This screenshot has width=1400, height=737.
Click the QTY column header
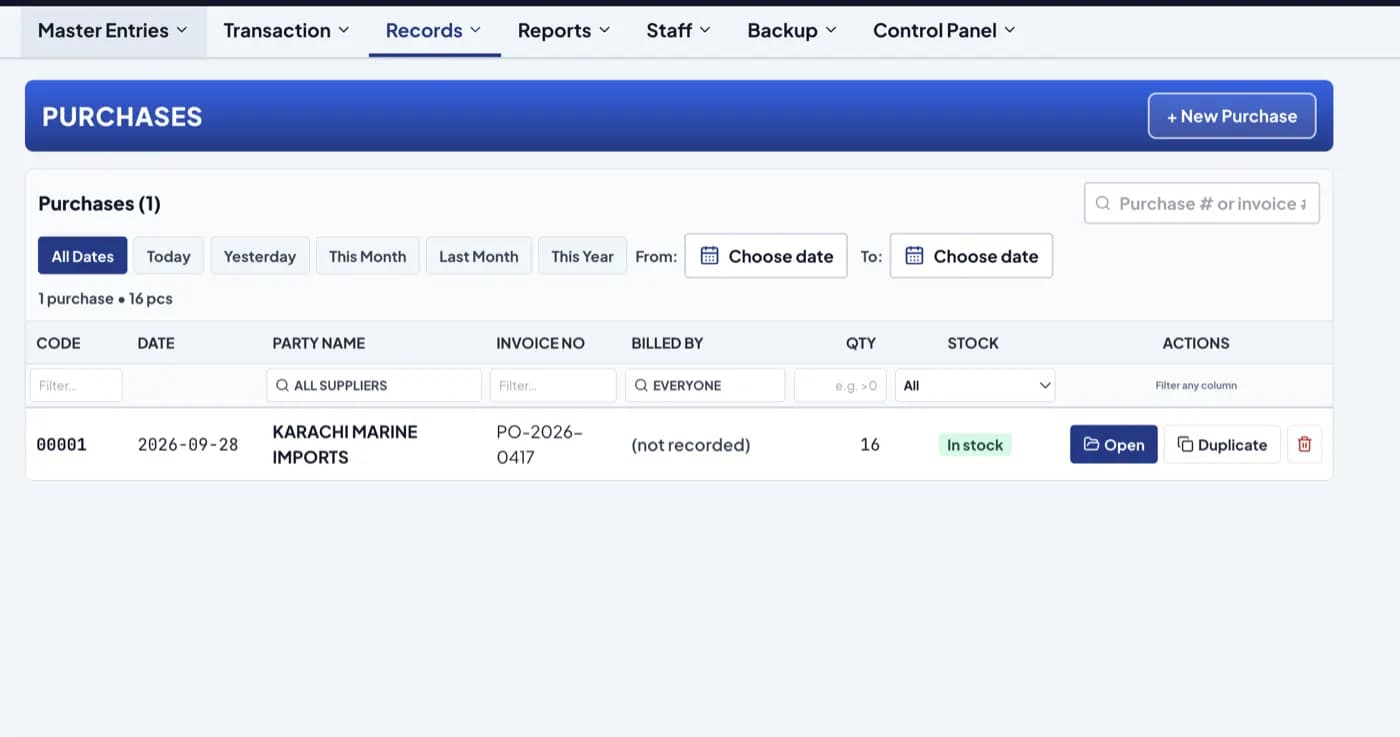[861, 343]
